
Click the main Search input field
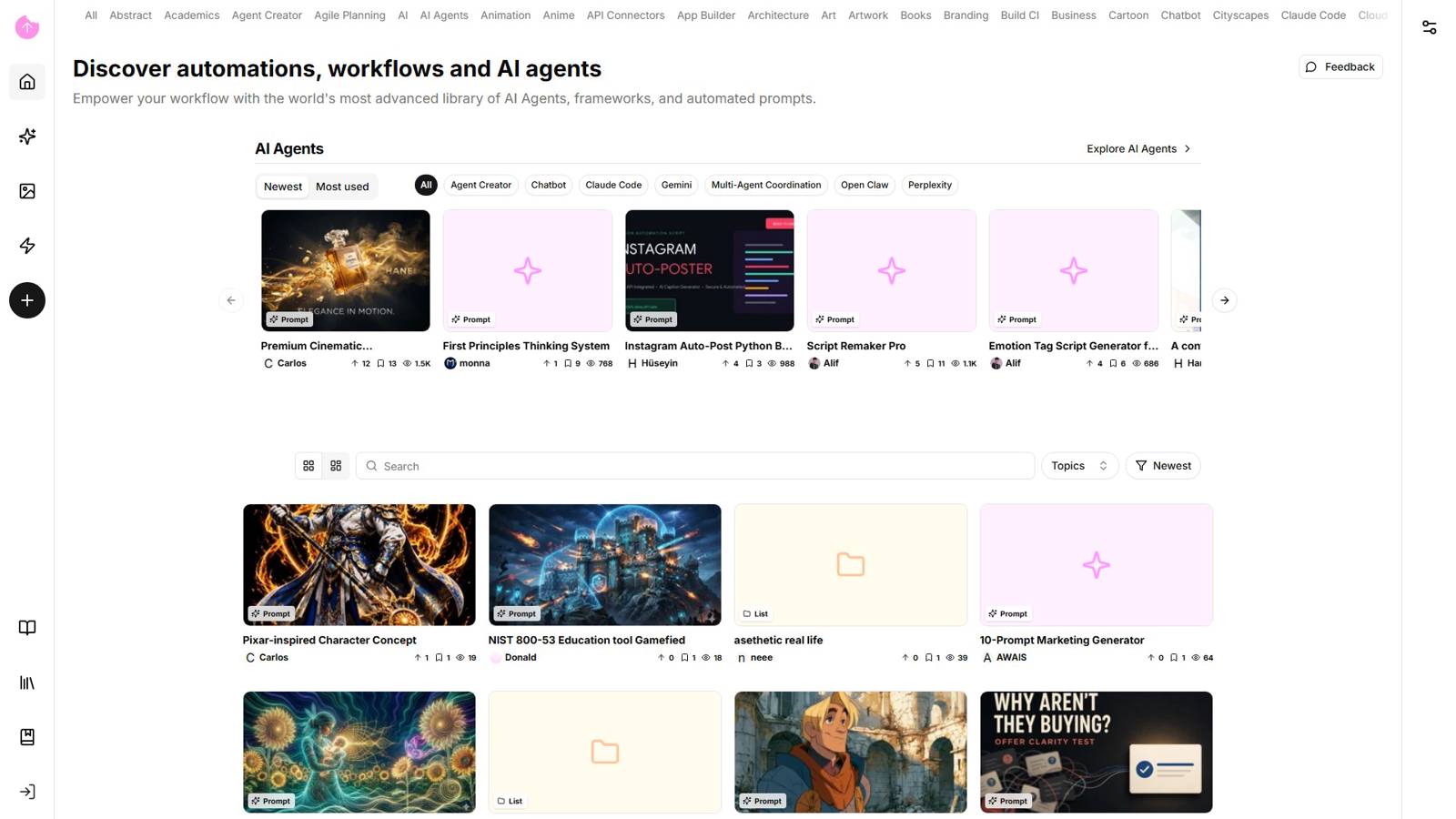(695, 466)
